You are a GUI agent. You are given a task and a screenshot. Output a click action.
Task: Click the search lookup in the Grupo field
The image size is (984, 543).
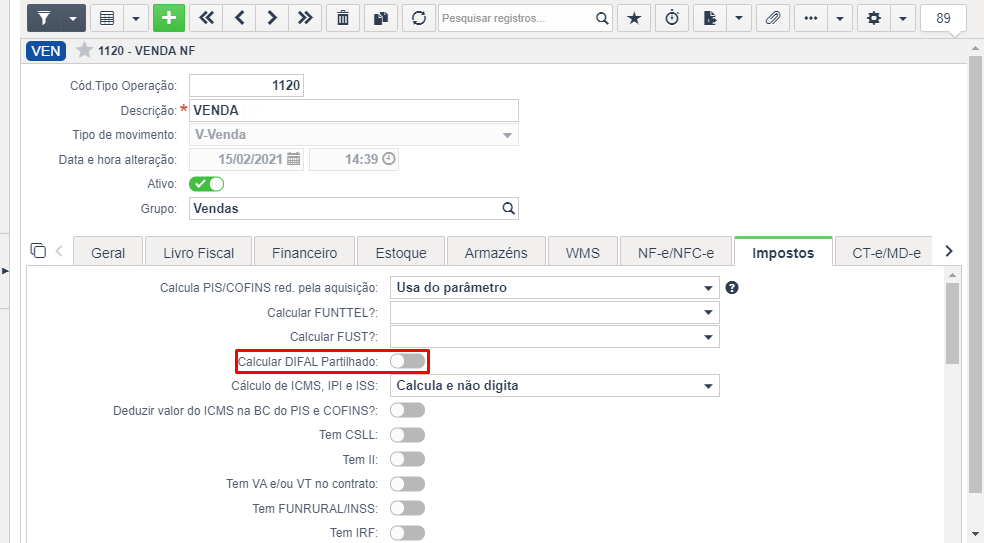click(x=508, y=208)
